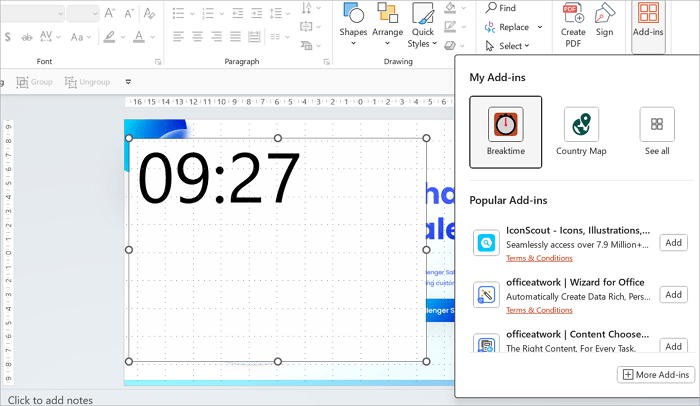The height and width of the screenshot is (406, 700).
Task: Select the Country Map add-in
Action: (x=581, y=132)
